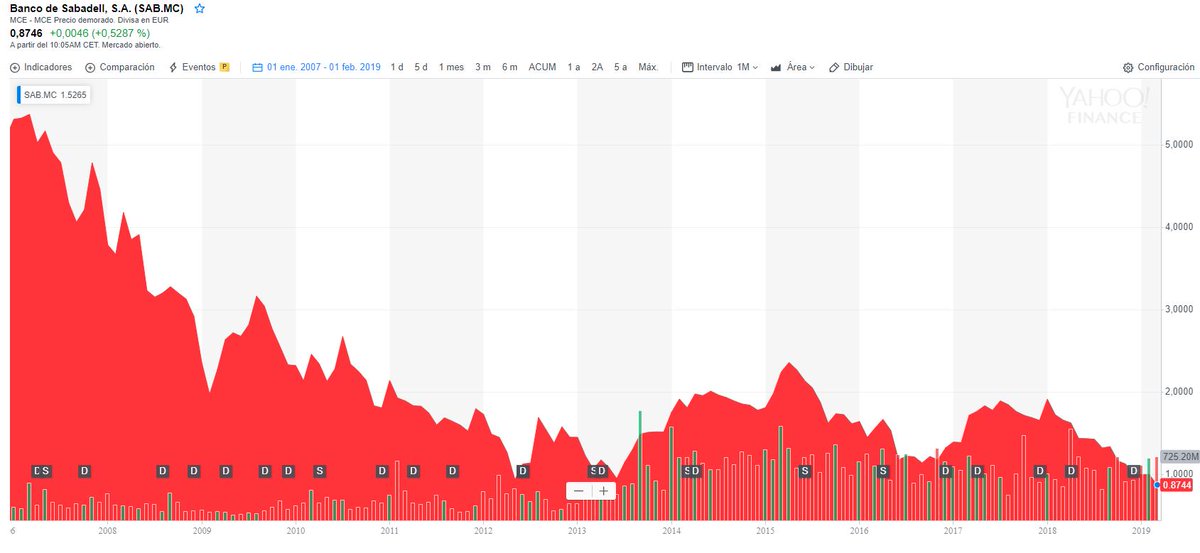This screenshot has height=553, width=1200.
Task: Click the yellow P badge next to Eventos
Action: click(225, 67)
